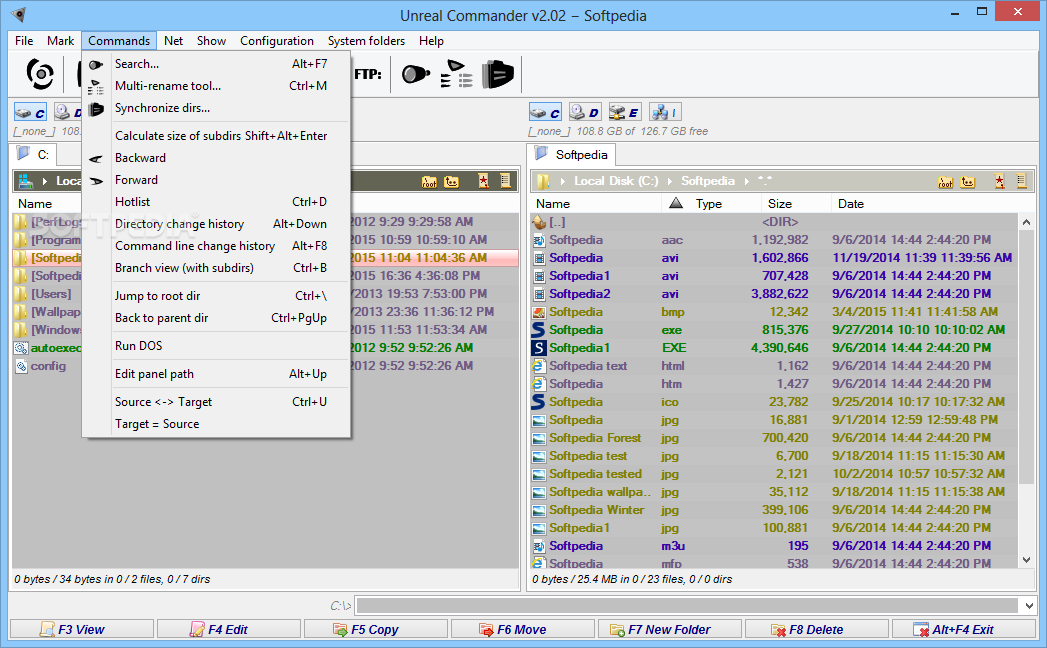The width and height of the screenshot is (1047, 648).
Task: Click the sort direction triangle in the right header
Action: click(x=676, y=203)
